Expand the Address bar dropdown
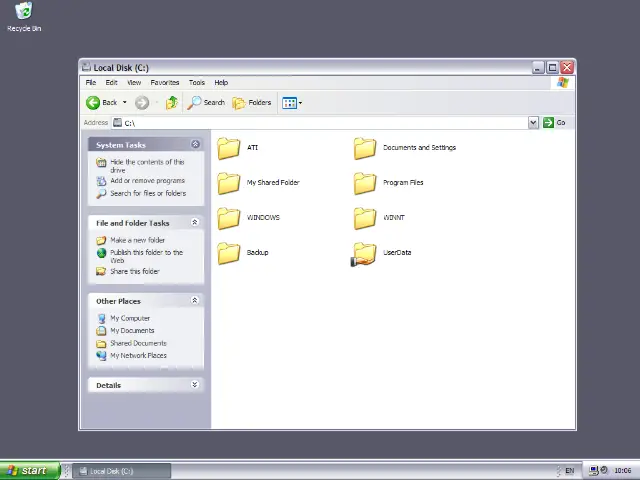Screen dimensions: 640x480 pos(533,122)
